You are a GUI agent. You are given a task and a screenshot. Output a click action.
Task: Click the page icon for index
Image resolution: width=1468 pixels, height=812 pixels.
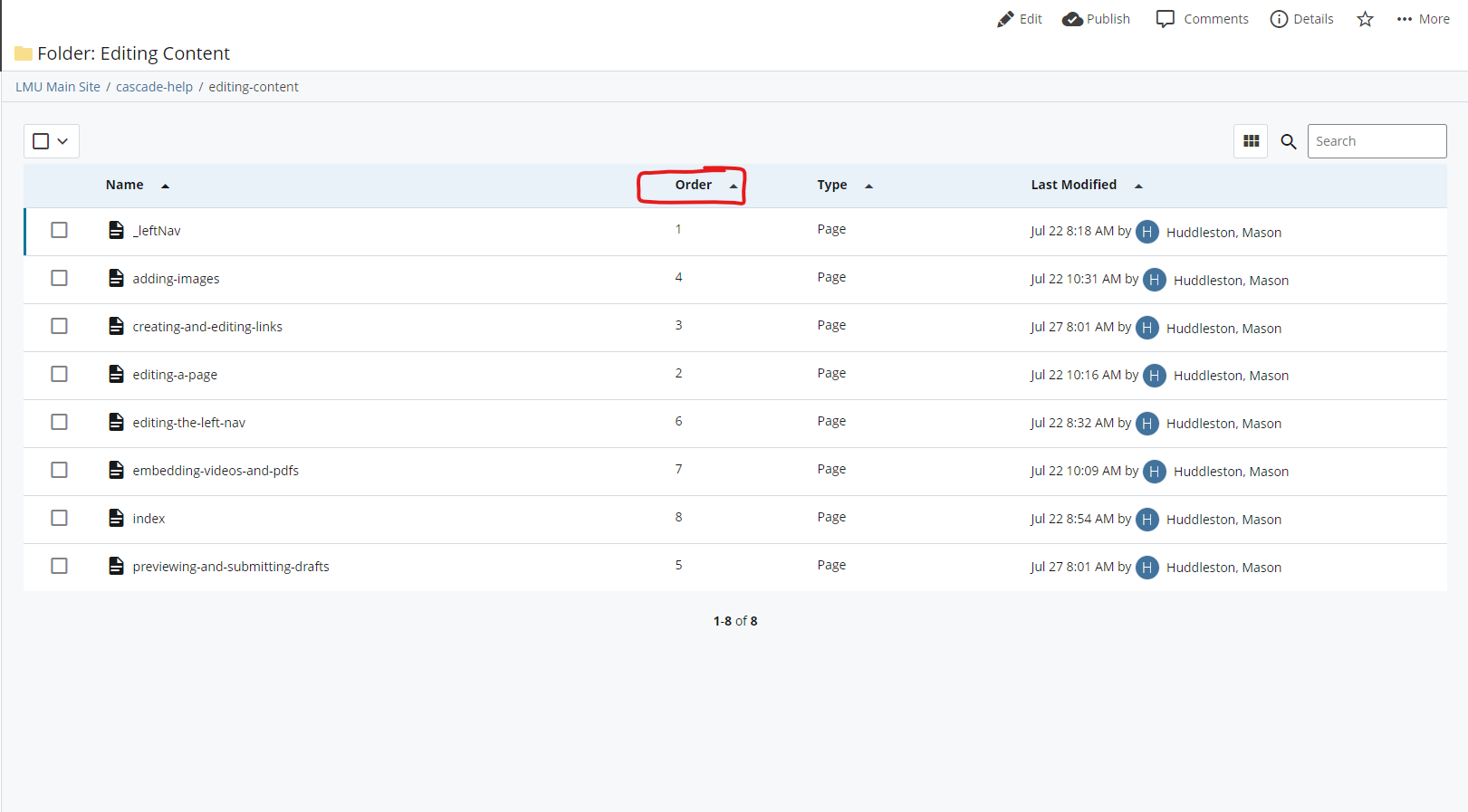[x=116, y=518]
